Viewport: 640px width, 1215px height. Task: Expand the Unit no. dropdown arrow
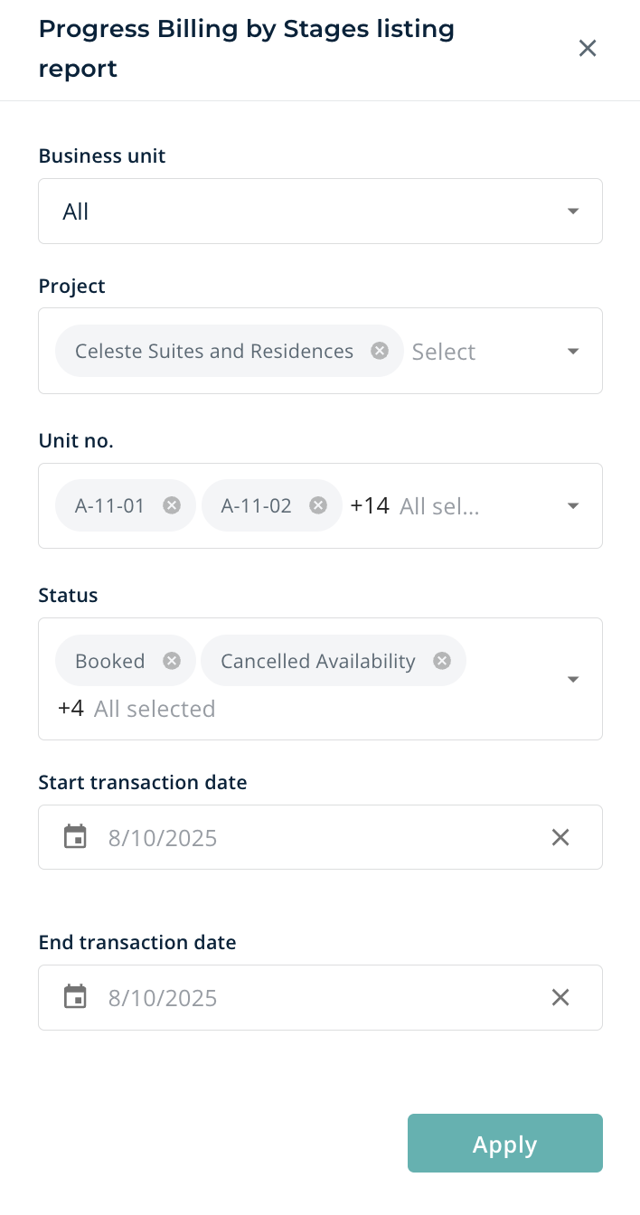tap(573, 506)
